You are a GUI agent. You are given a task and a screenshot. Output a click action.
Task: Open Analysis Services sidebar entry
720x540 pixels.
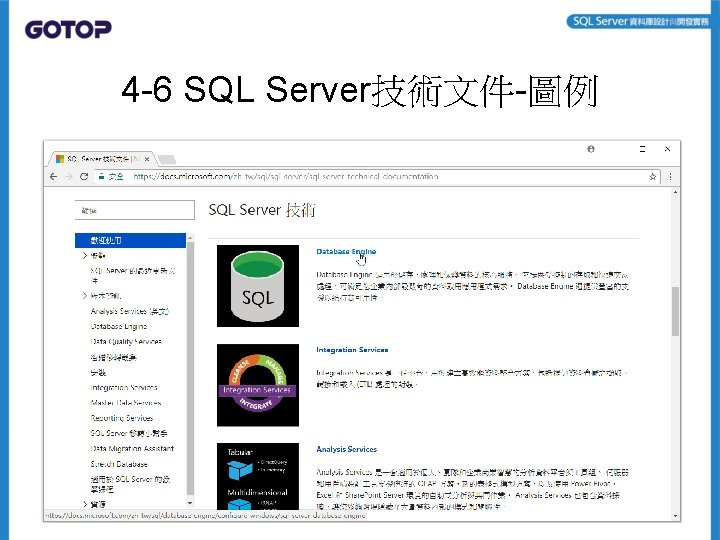point(130,311)
